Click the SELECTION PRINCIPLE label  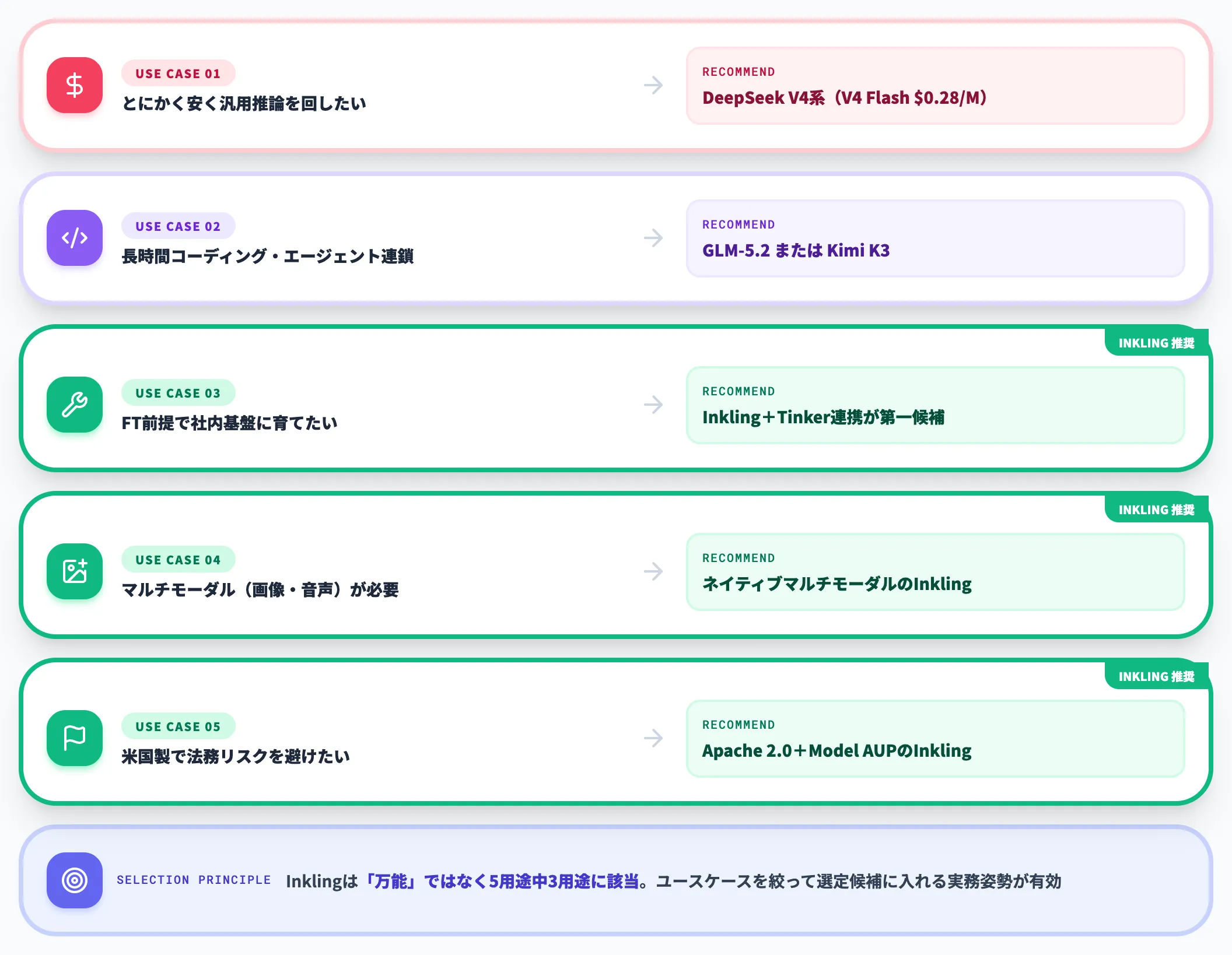(194, 880)
